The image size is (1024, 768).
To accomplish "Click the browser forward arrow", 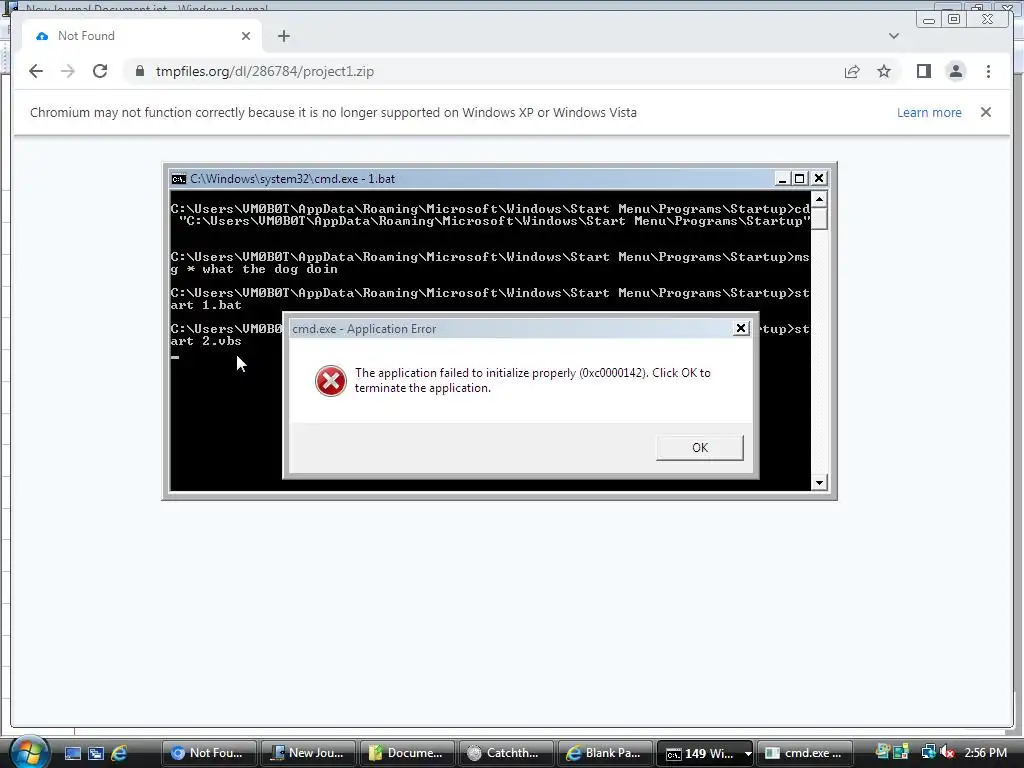I will [68, 71].
